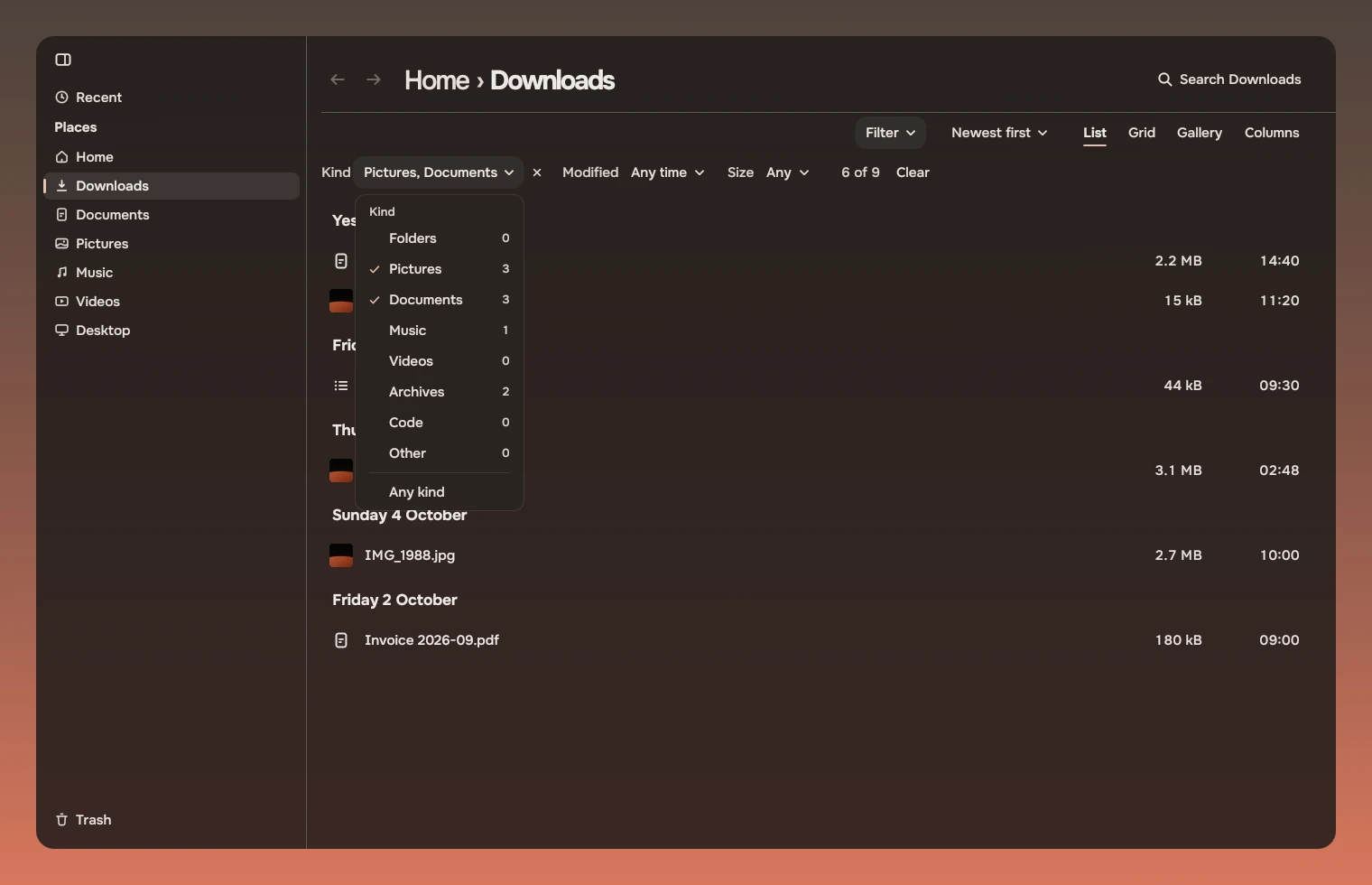The width and height of the screenshot is (1372, 885).
Task: Go forward with the right arrow
Action: (374, 79)
